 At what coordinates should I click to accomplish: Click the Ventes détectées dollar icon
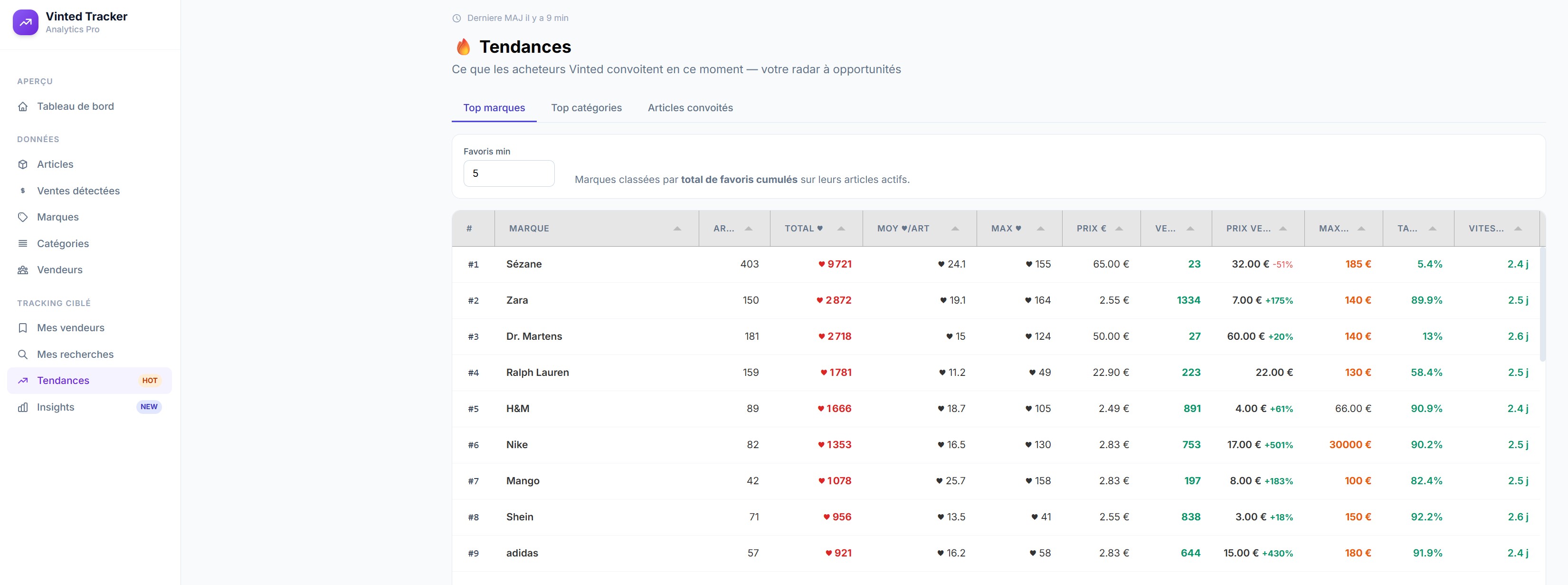tap(22, 191)
